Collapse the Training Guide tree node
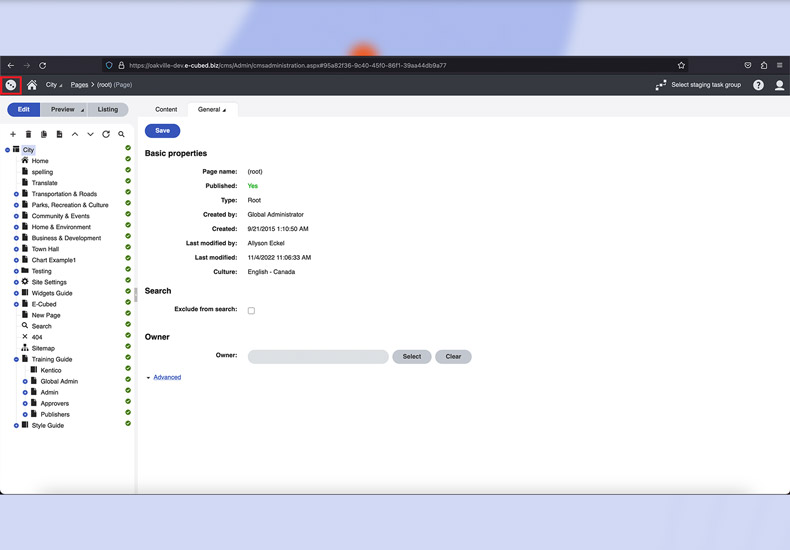 point(16,359)
